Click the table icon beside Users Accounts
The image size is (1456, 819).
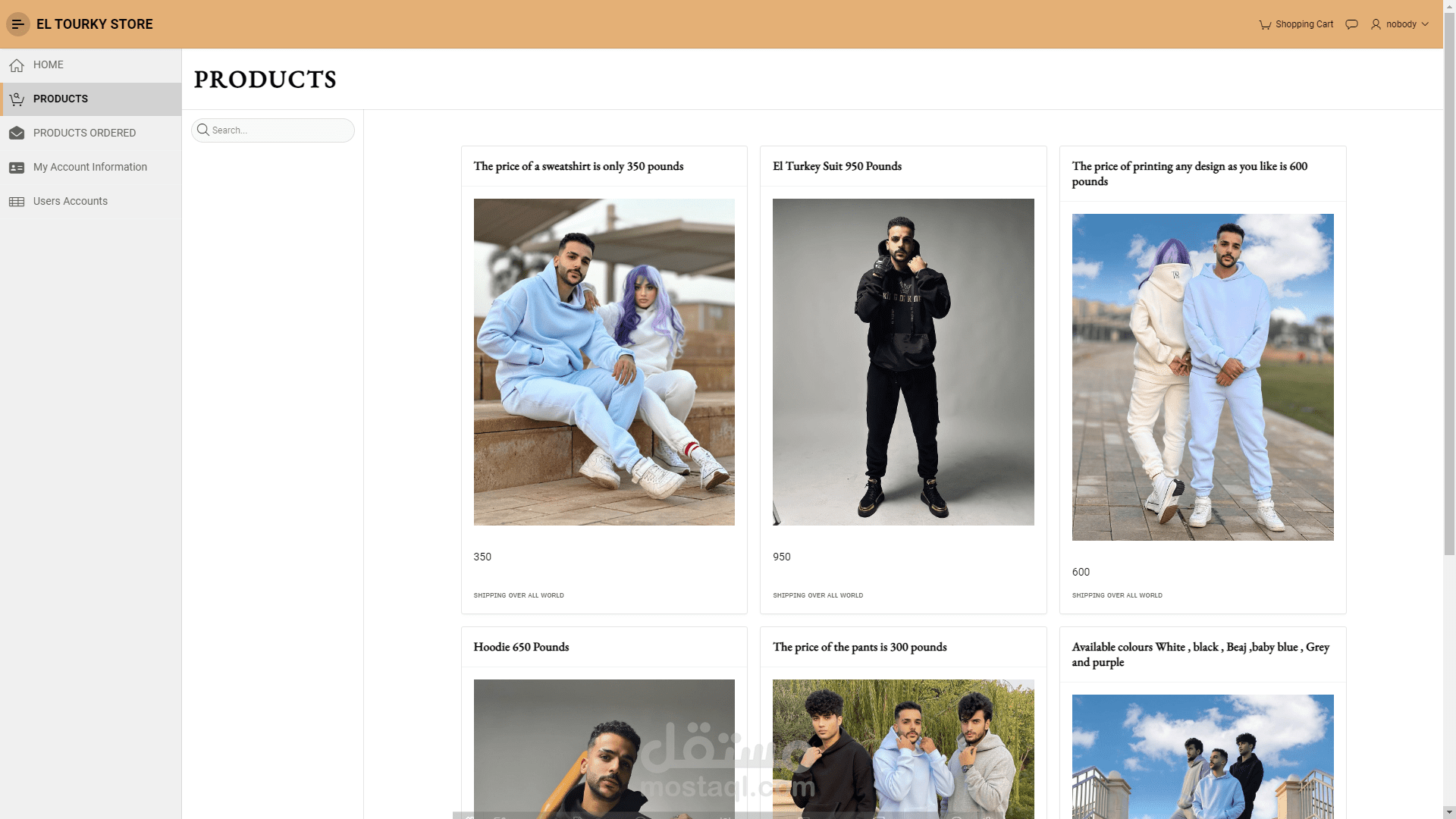pos(17,201)
